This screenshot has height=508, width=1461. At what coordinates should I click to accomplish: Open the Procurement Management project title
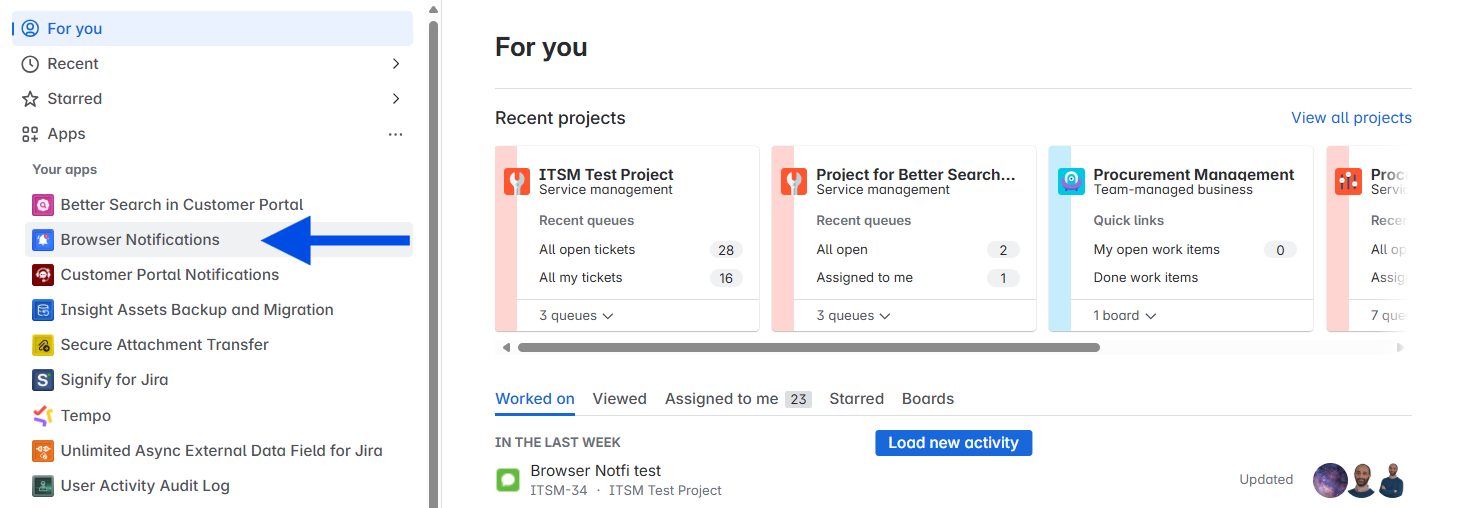(x=1194, y=174)
